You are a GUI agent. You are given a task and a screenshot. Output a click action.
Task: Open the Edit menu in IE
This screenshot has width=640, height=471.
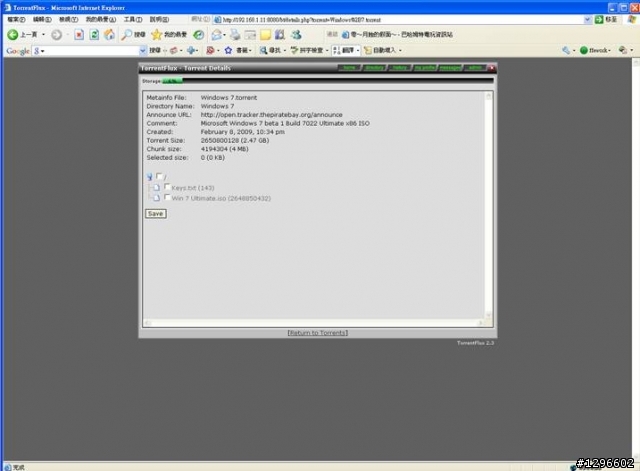tap(42, 19)
